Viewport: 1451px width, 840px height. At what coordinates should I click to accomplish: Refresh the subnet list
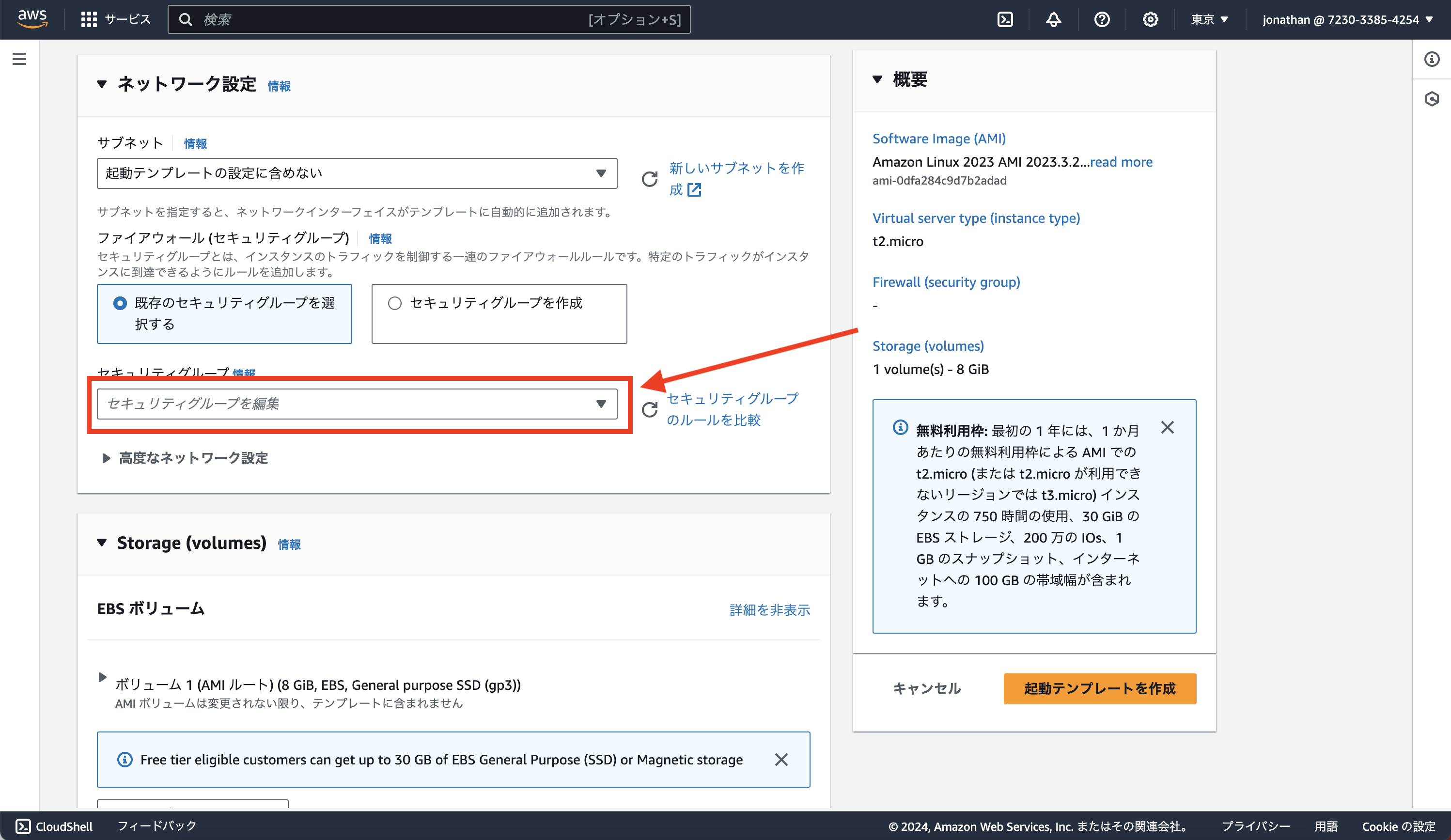pos(650,179)
